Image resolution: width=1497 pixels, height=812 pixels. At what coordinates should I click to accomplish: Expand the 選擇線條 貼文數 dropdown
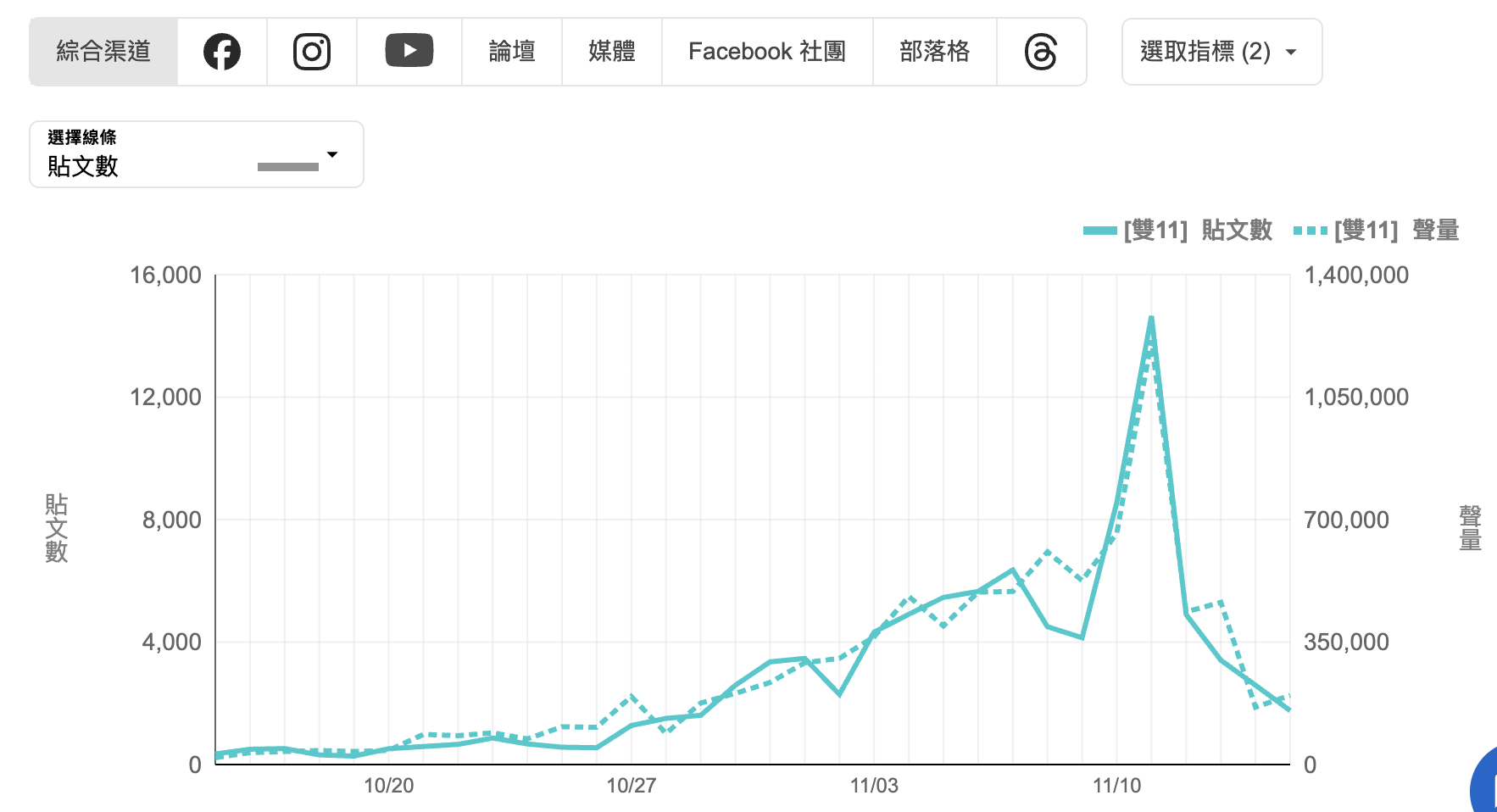[x=197, y=154]
